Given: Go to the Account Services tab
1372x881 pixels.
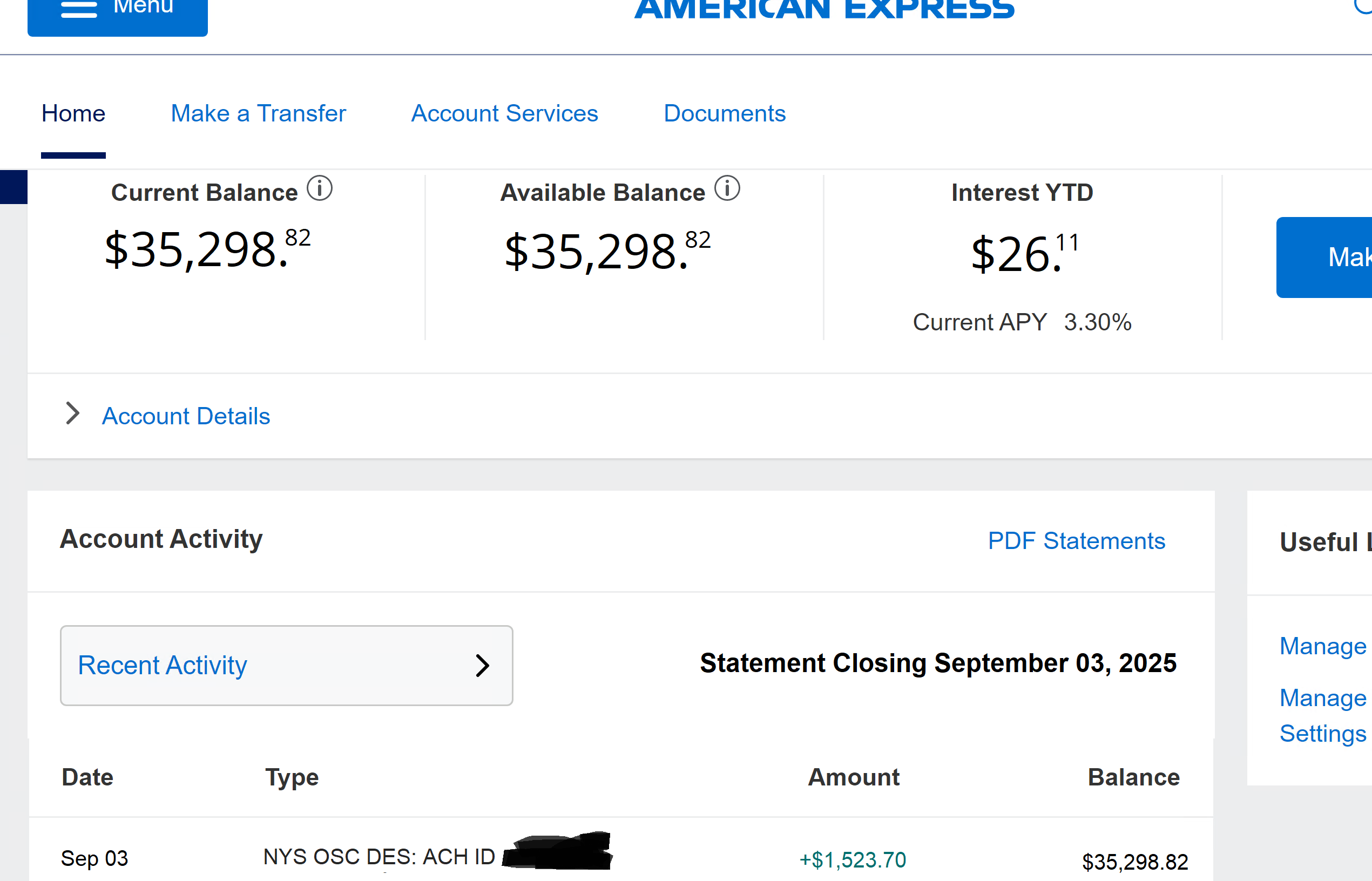Looking at the screenshot, I should tap(504, 113).
